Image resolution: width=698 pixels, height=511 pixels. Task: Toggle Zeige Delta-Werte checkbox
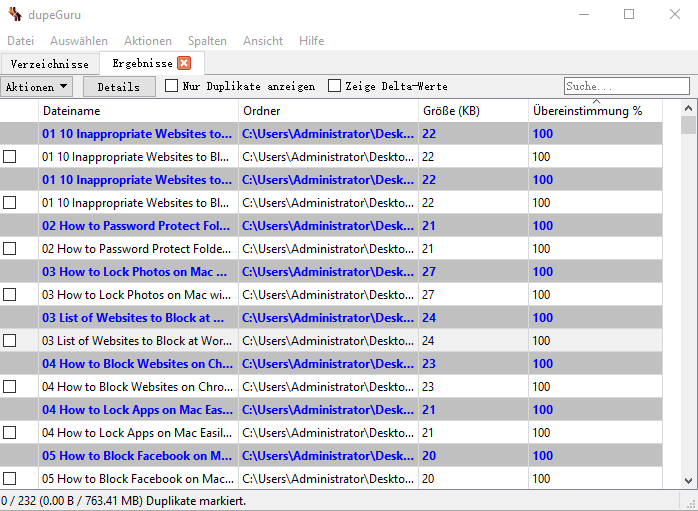click(335, 86)
